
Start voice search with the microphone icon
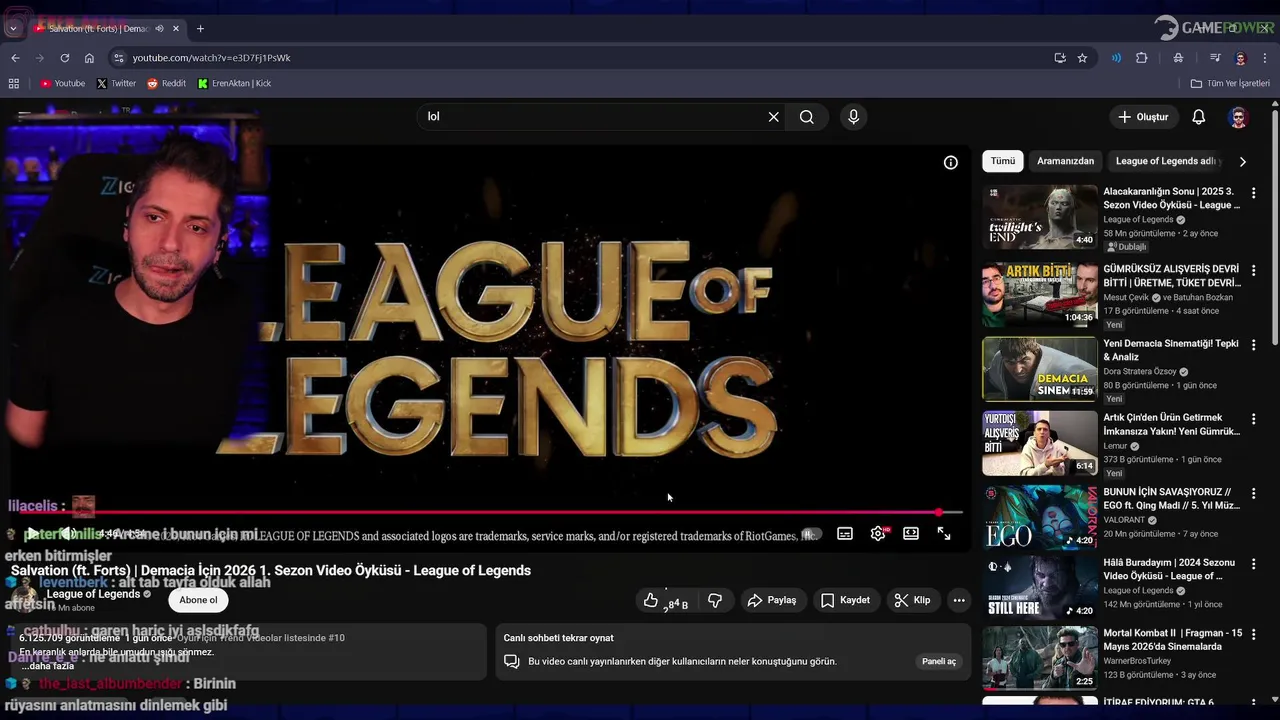(x=853, y=117)
